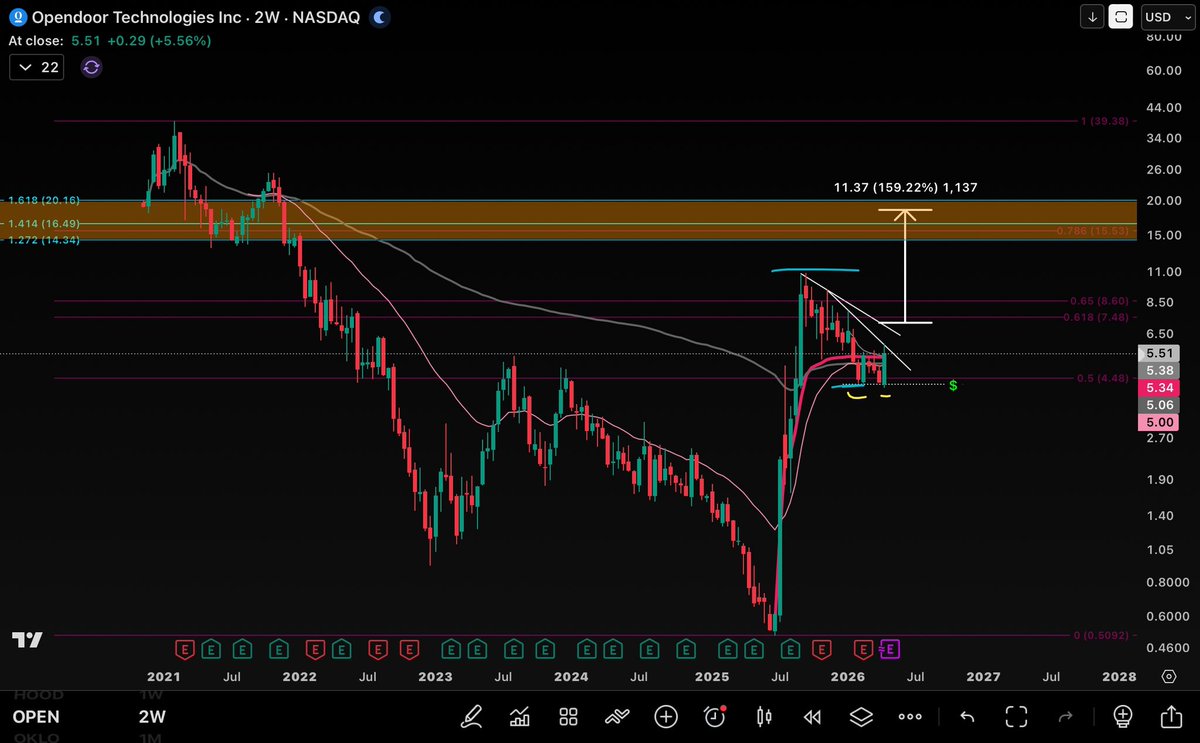
Task: Start bar replay with rewind icon
Action: (813, 716)
